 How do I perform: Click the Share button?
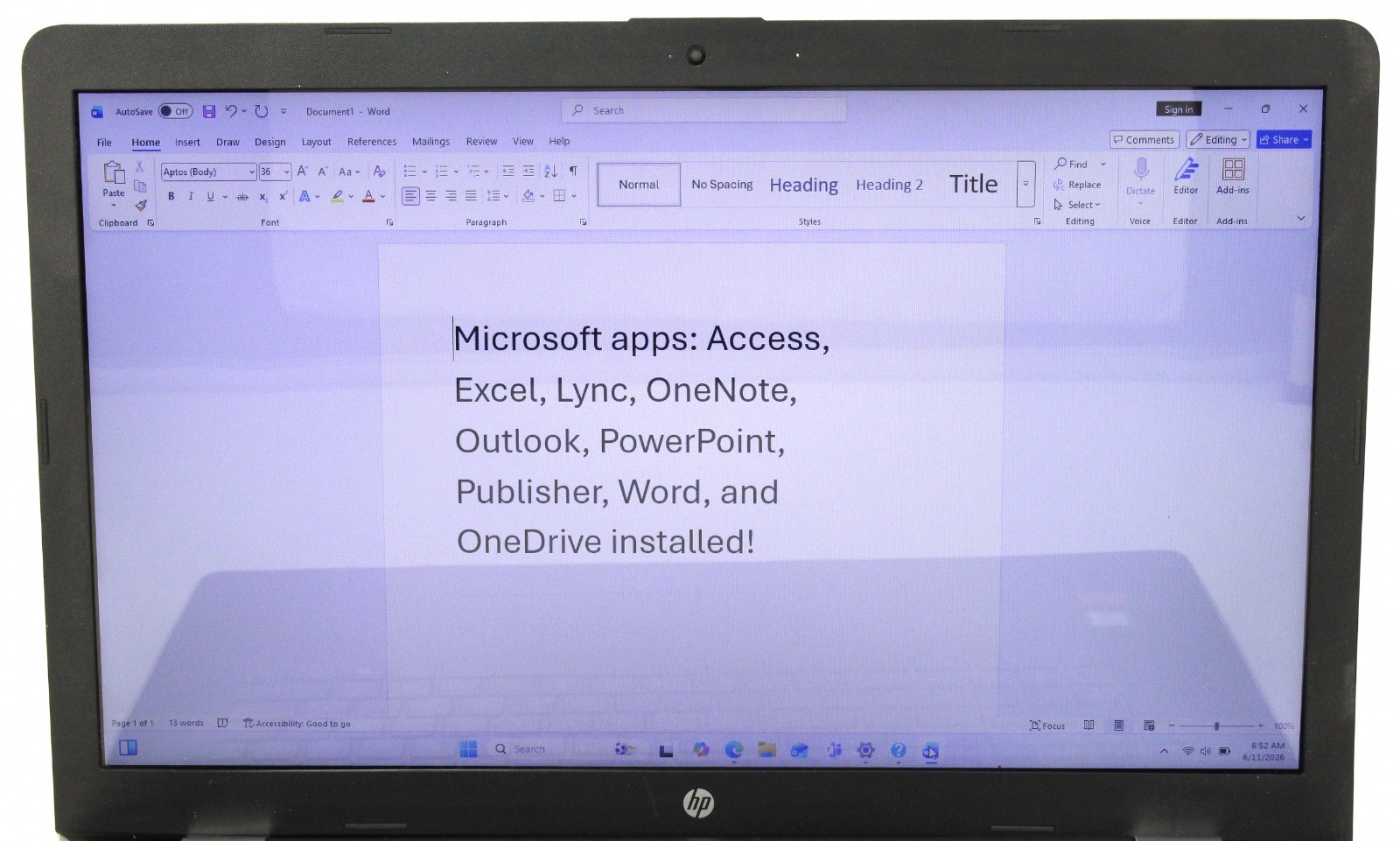click(x=1284, y=140)
